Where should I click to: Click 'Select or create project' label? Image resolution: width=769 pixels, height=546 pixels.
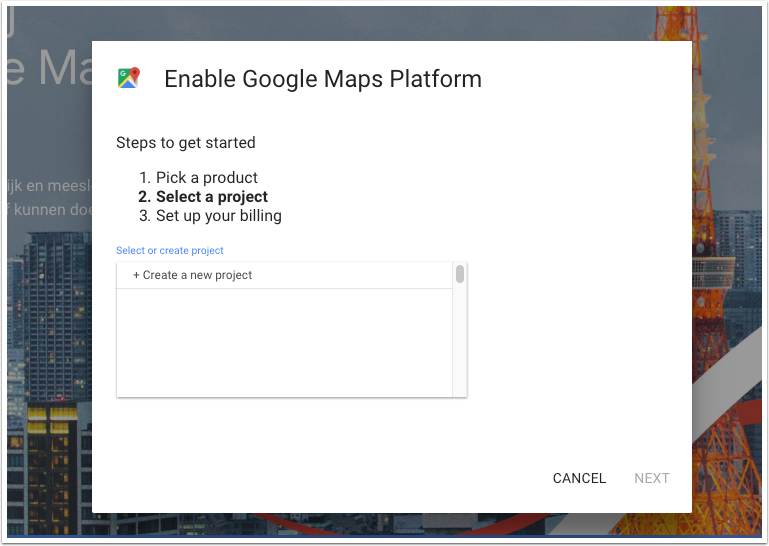[170, 250]
